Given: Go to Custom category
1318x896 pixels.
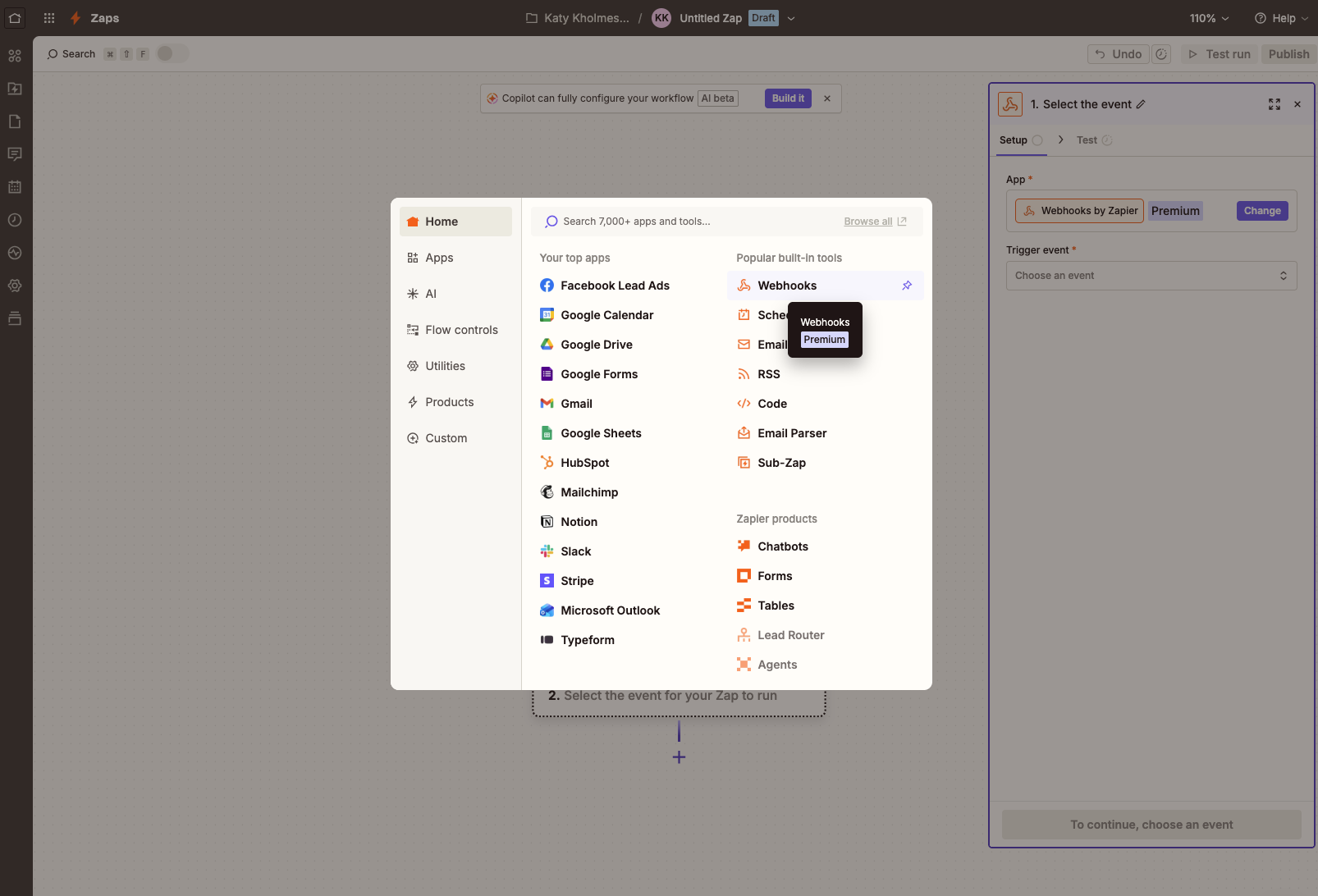Looking at the screenshot, I should pos(455,438).
